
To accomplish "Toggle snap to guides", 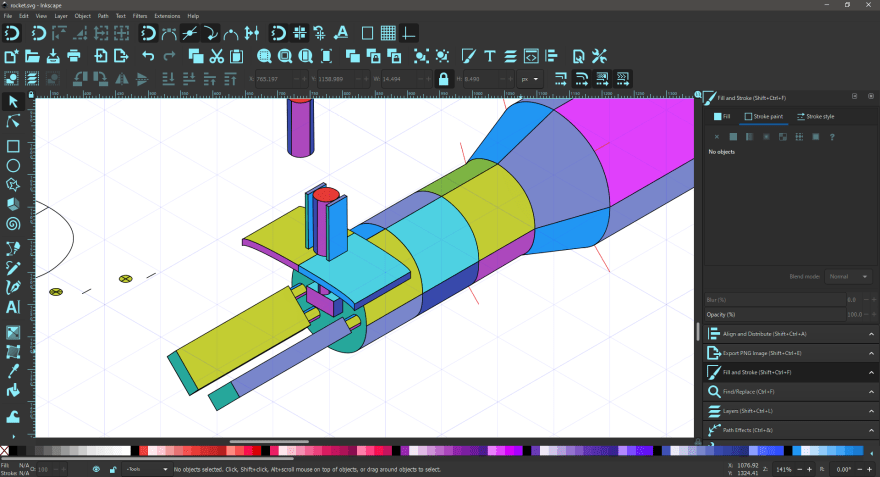I will (409, 33).
